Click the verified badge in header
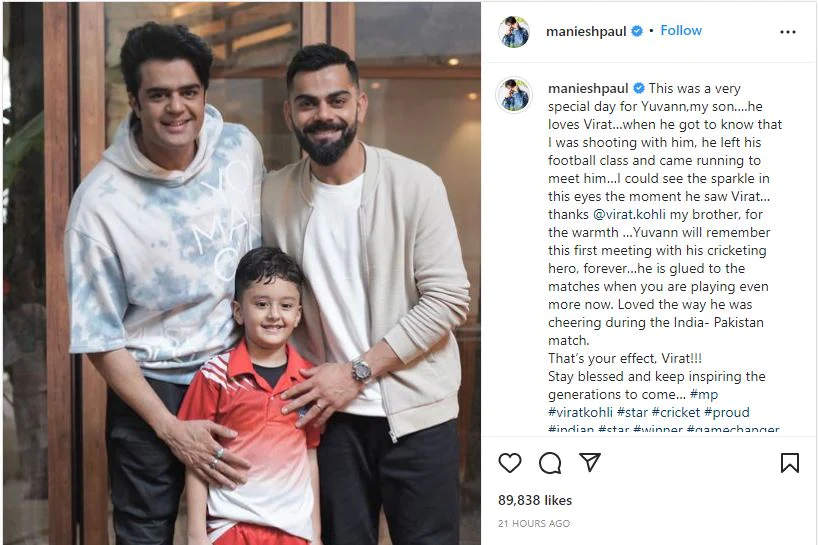Viewport: 818px width, 545px height. click(637, 31)
